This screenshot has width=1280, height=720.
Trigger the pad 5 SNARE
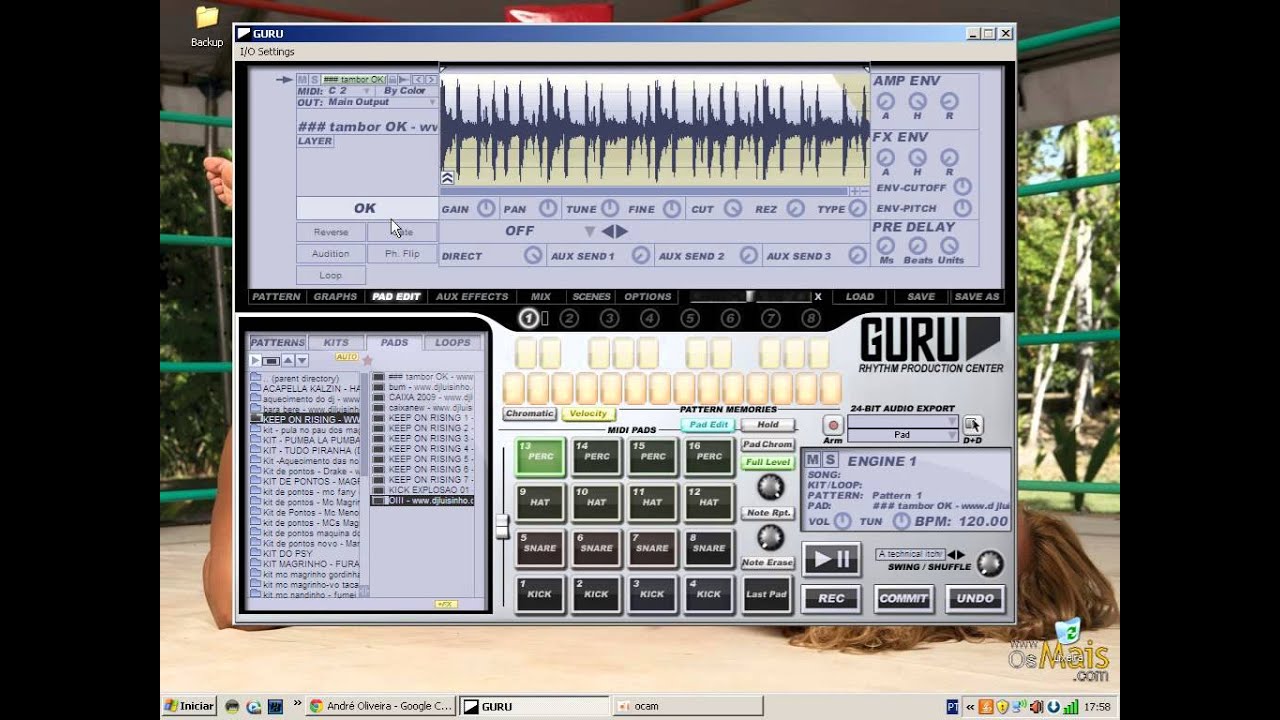pyautogui.click(x=541, y=548)
